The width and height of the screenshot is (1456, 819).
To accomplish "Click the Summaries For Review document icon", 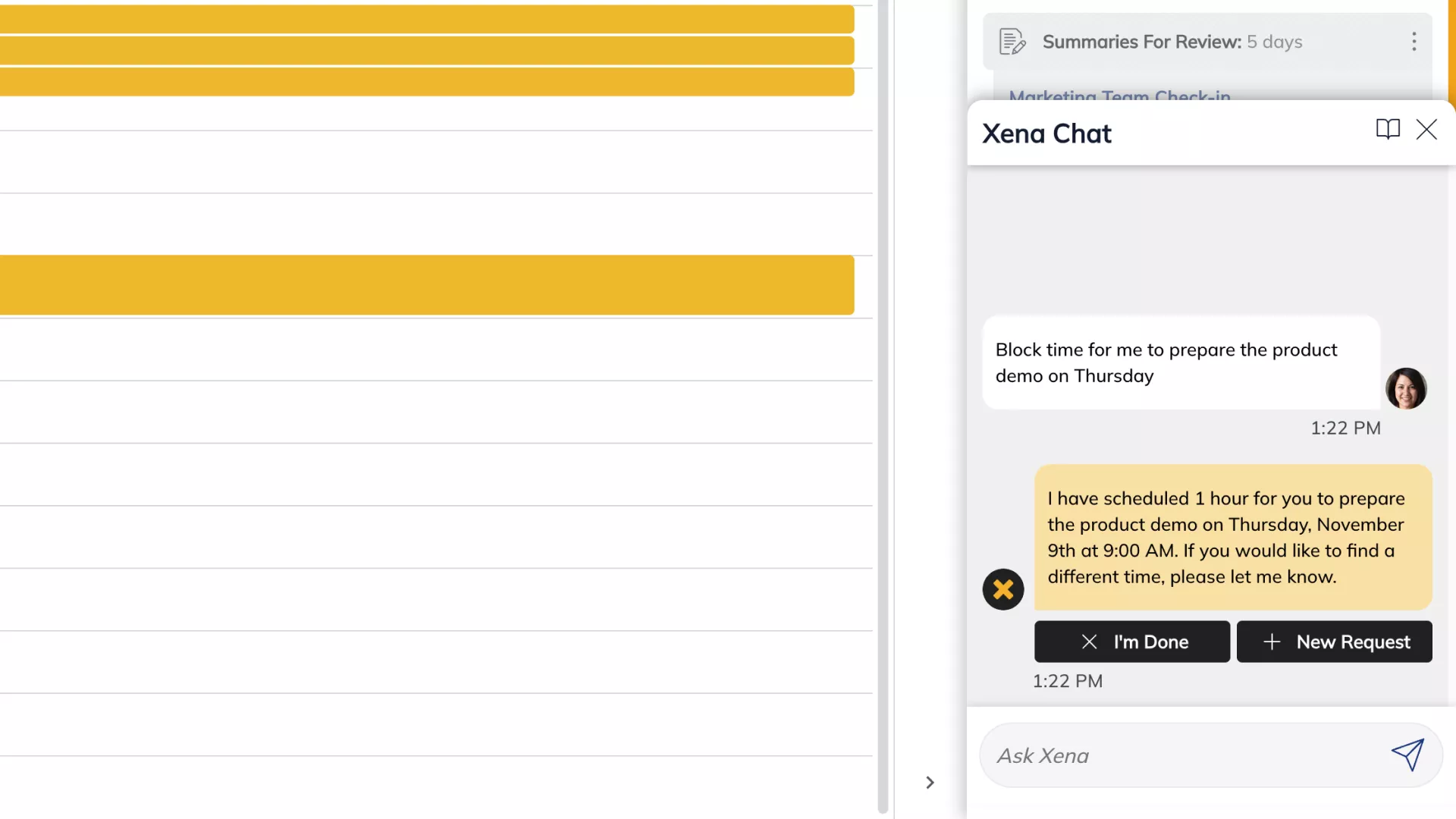I will coord(1012,42).
